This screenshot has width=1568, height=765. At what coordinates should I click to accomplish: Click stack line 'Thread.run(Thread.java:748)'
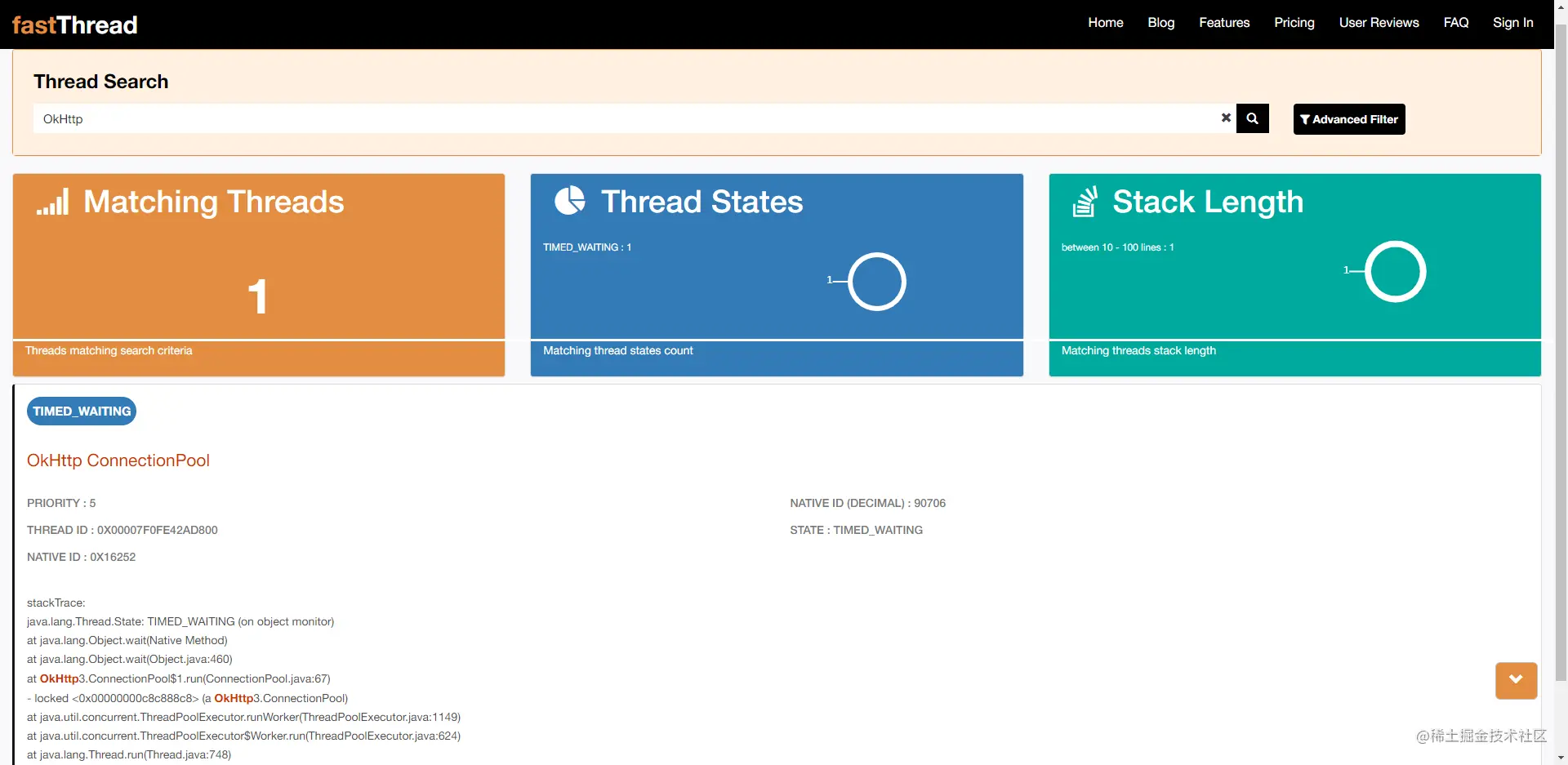(x=129, y=754)
